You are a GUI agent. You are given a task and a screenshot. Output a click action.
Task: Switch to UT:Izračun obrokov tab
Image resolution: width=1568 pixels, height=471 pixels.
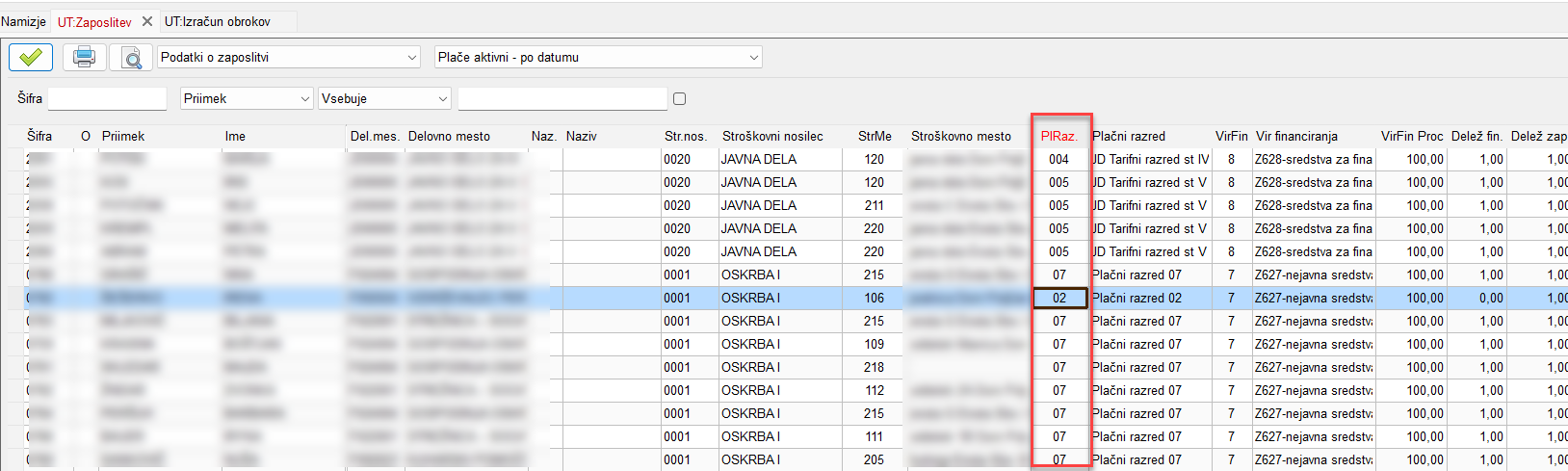pyautogui.click(x=218, y=21)
